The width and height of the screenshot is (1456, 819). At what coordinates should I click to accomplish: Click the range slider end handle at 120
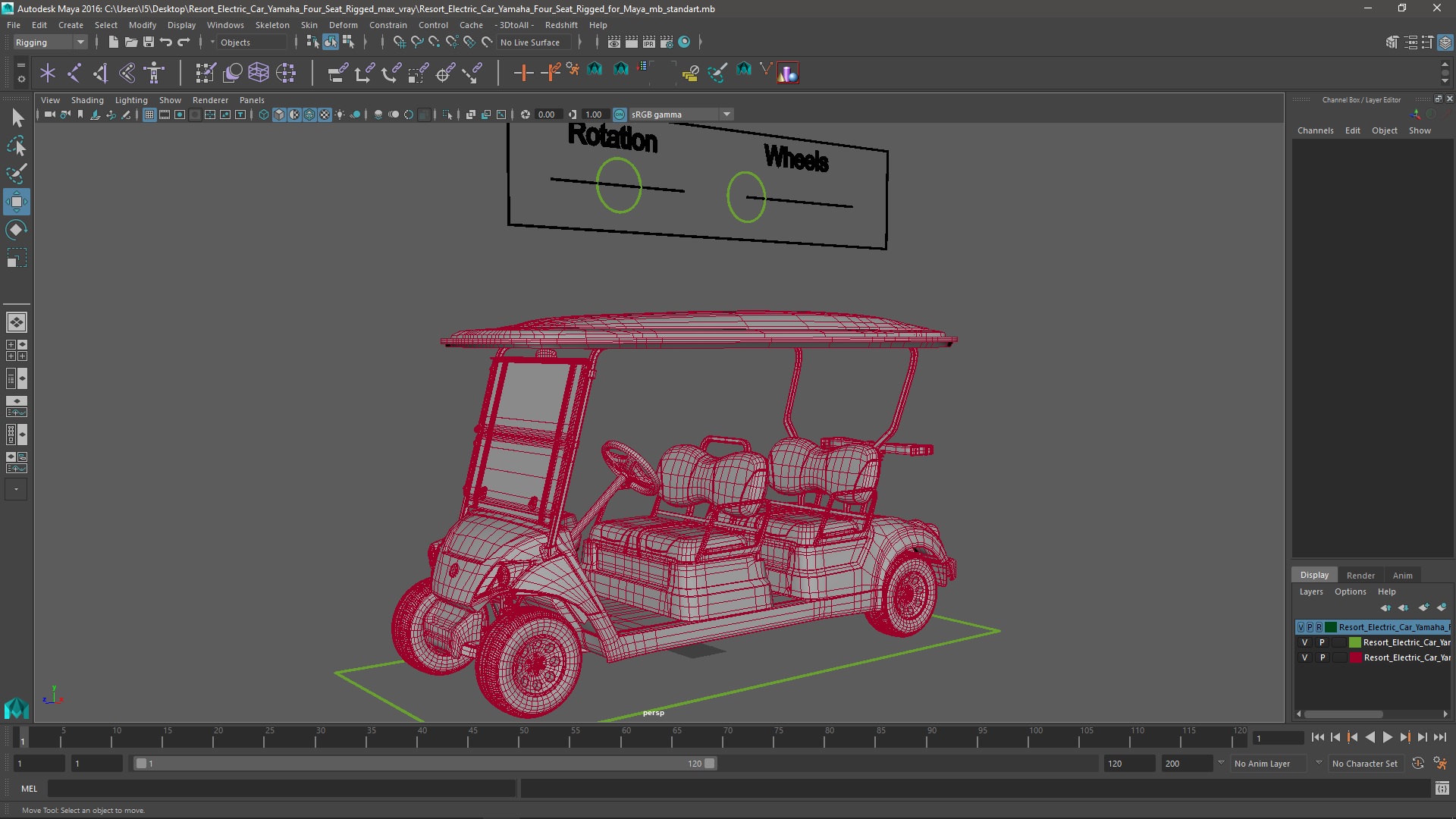coord(710,764)
